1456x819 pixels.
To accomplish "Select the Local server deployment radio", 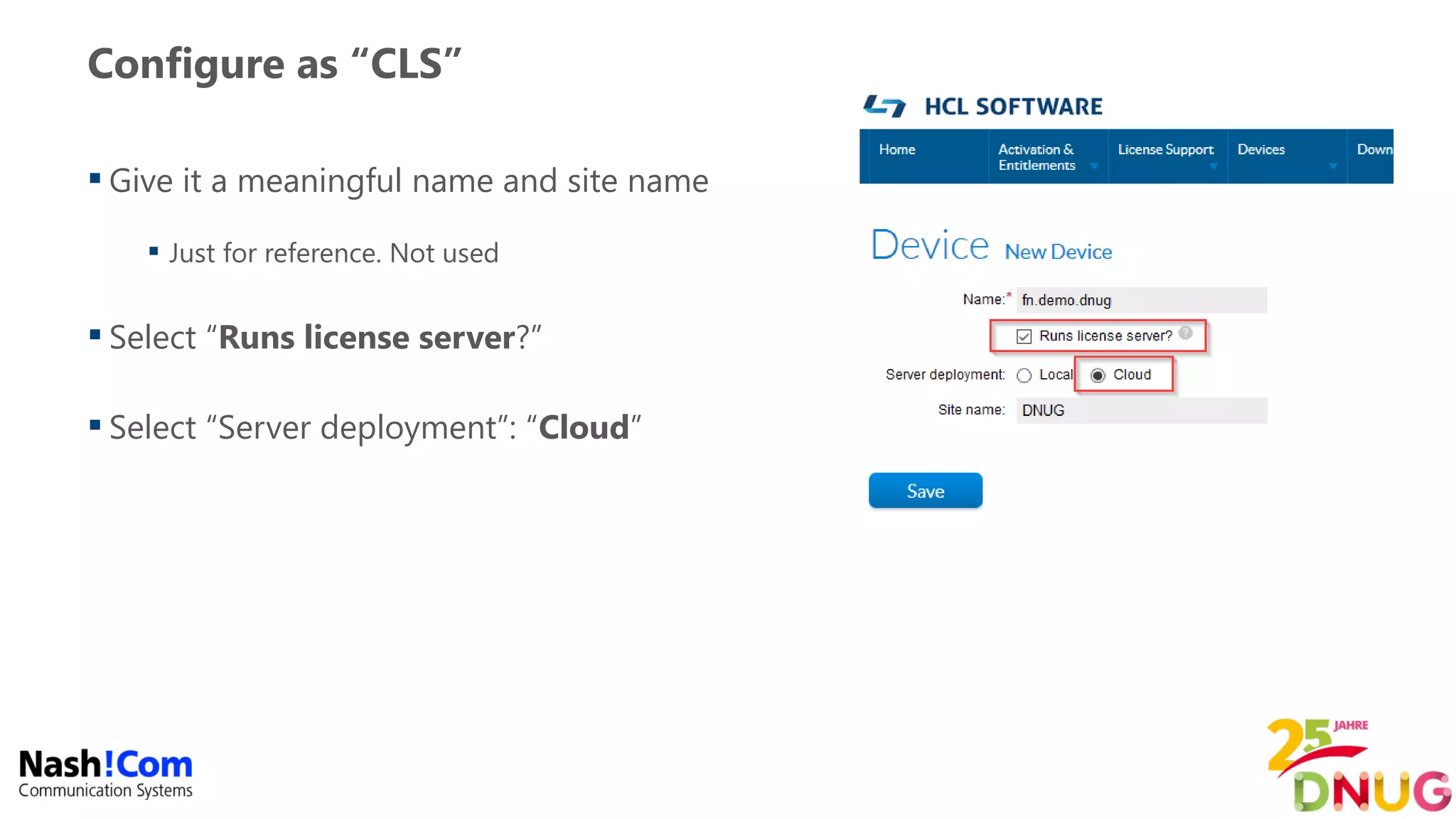I will pyautogui.click(x=1024, y=375).
